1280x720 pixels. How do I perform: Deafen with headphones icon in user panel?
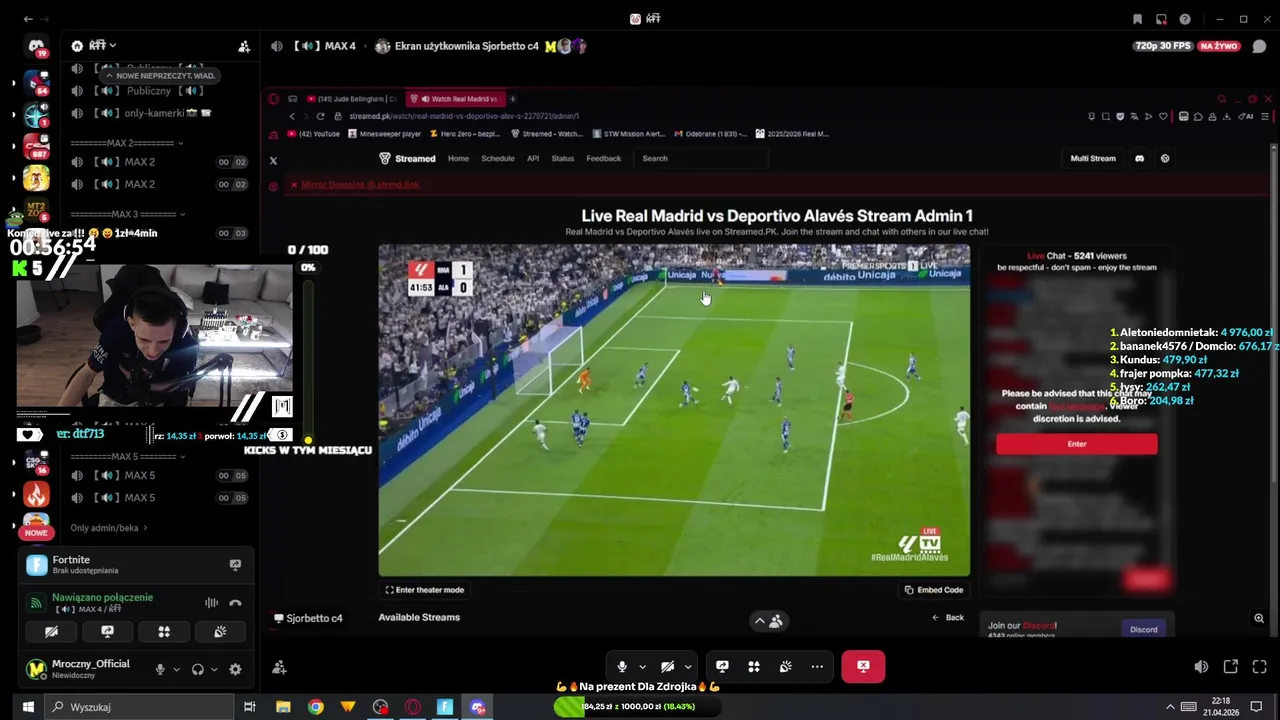pos(198,670)
